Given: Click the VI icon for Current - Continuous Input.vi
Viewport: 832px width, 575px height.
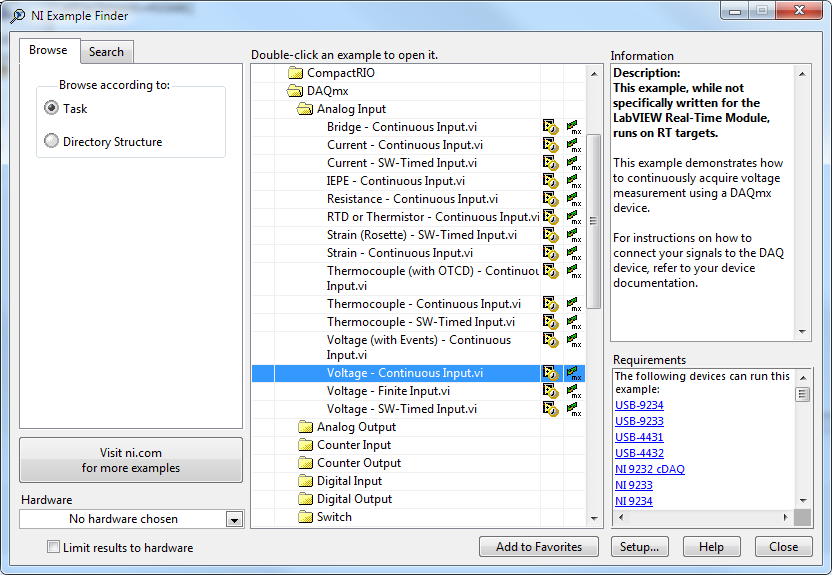Looking at the screenshot, I should pos(551,145).
